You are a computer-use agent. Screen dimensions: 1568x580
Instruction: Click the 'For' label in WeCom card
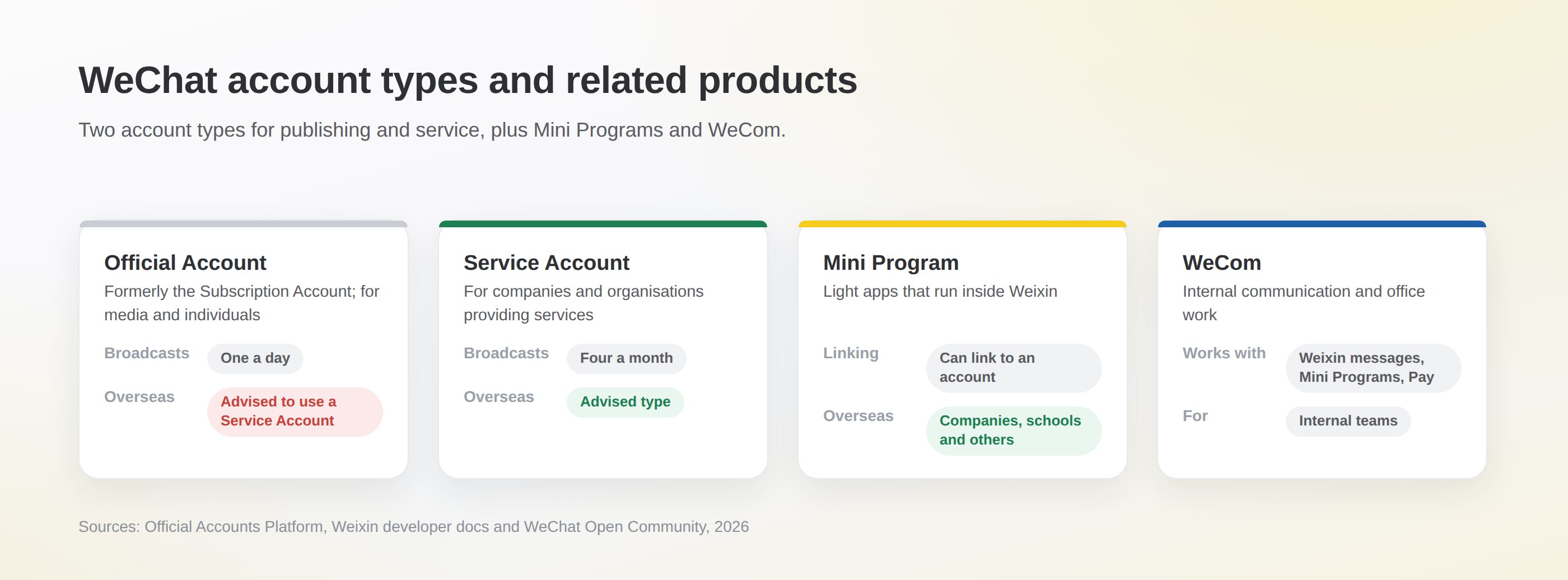(x=1195, y=415)
